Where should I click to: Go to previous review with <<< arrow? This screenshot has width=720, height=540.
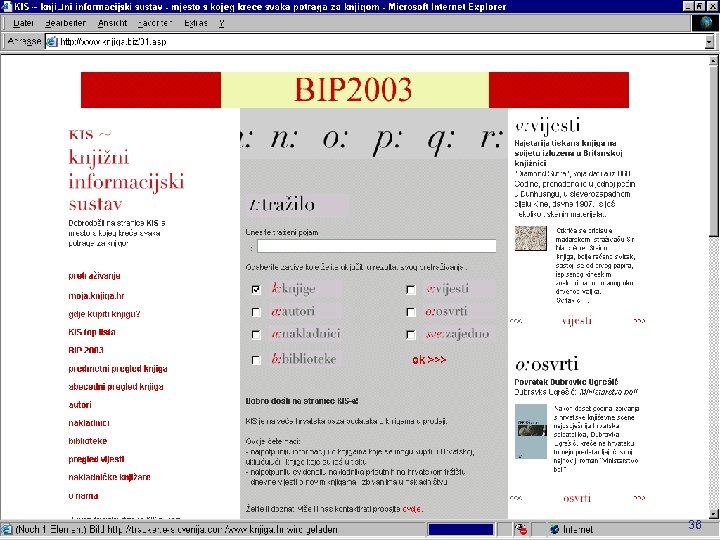point(516,498)
